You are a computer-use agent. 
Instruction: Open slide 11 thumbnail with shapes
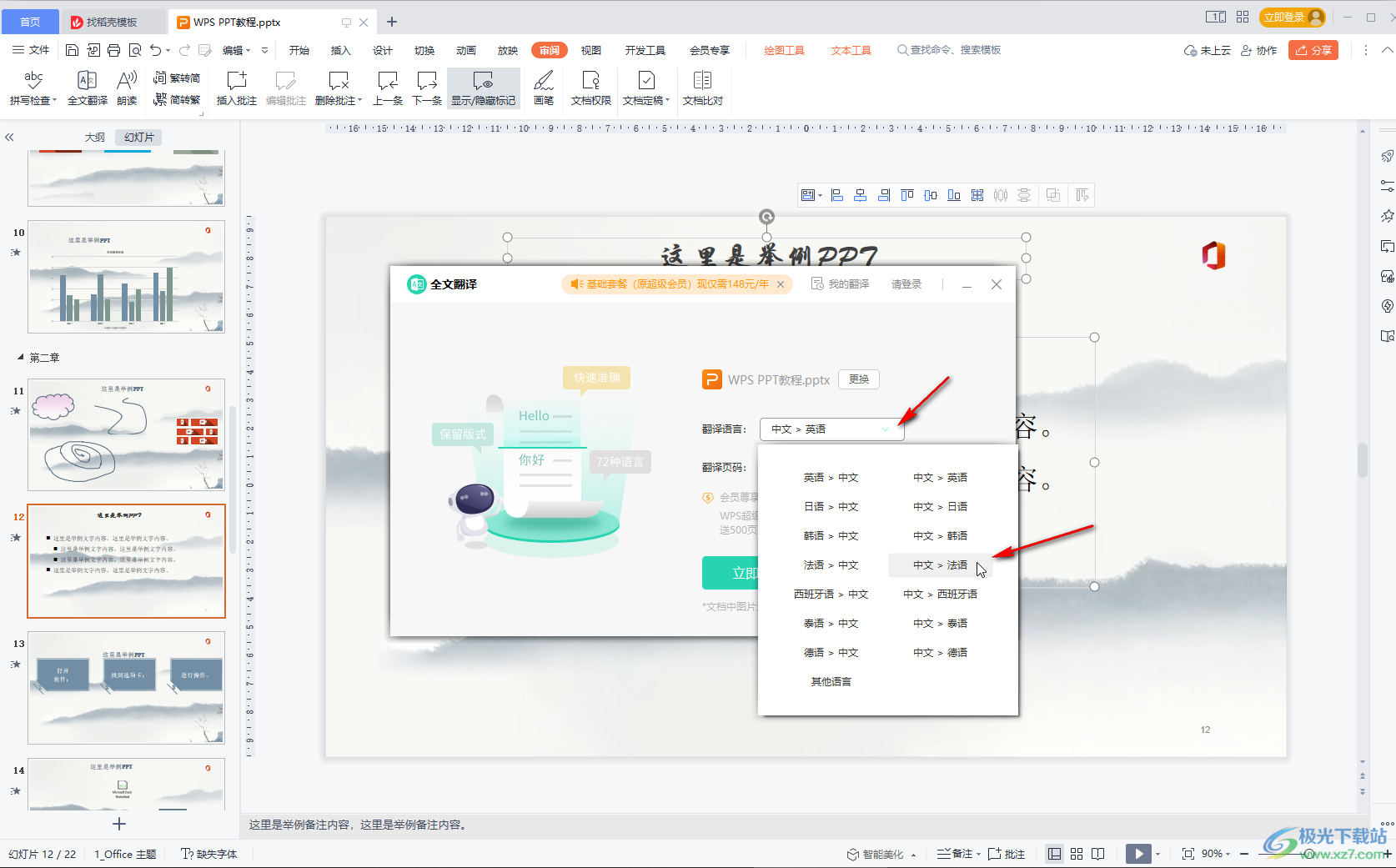(x=127, y=435)
